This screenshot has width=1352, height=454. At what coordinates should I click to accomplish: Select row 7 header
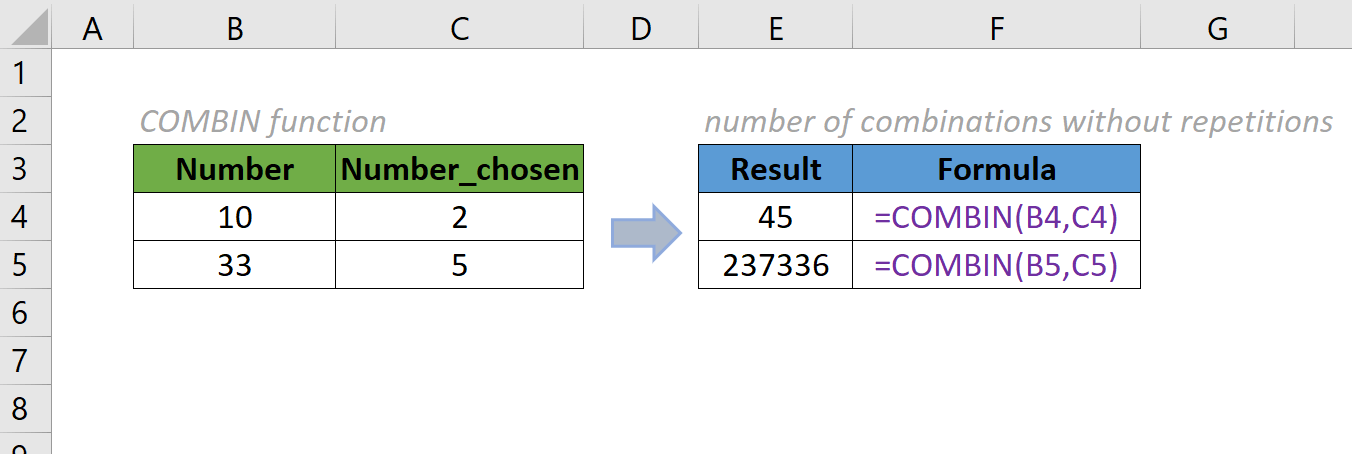(x=24, y=361)
